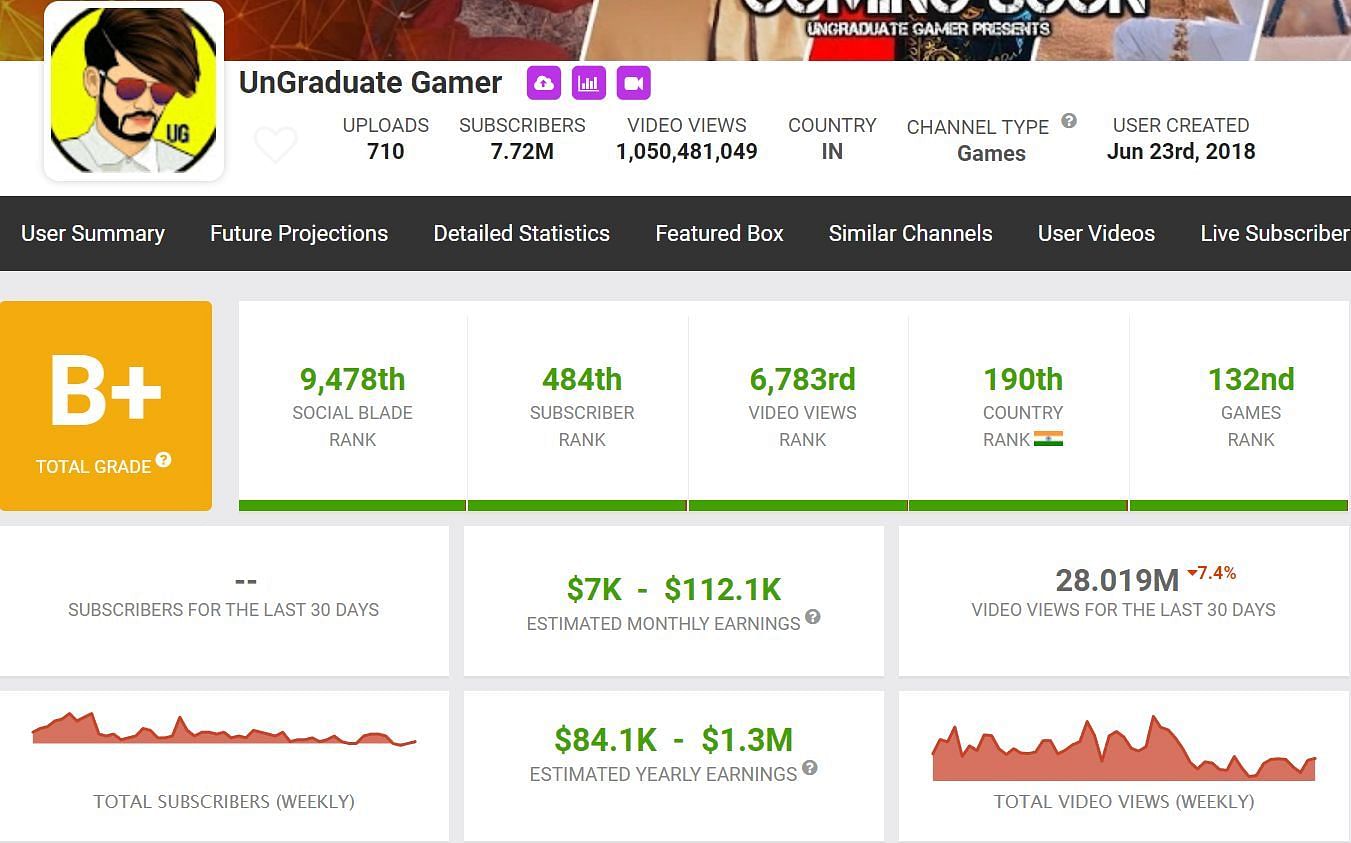Screen dimensions: 1351x843
Task: Click the 1,050,481,049 video views count
Action: 687,152
